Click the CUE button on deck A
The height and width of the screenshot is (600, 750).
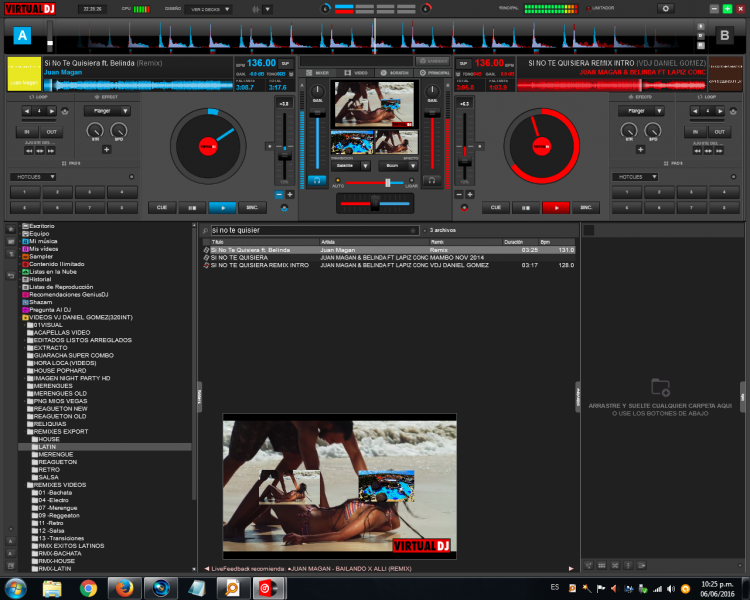162,208
